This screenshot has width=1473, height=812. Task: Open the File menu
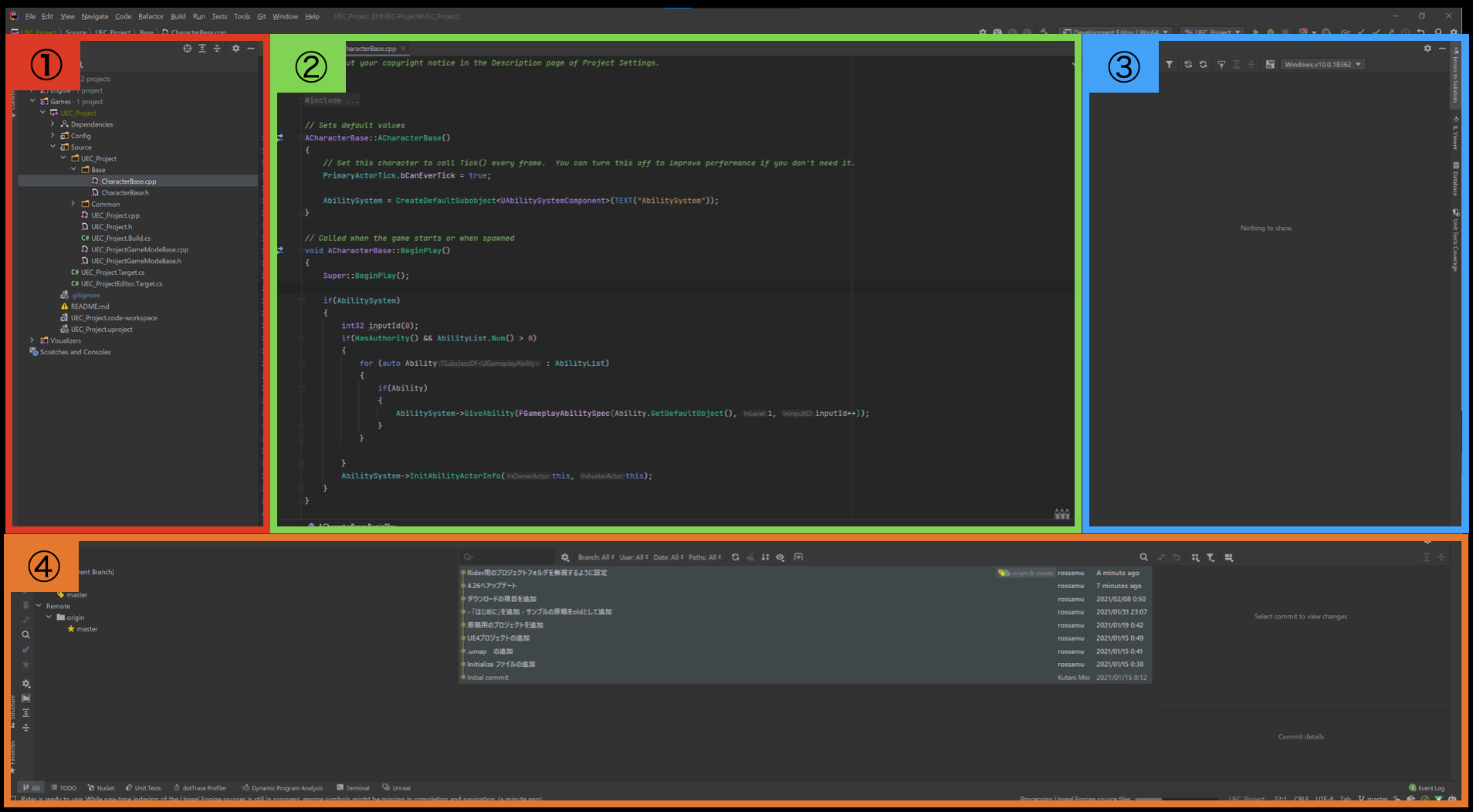(30, 16)
